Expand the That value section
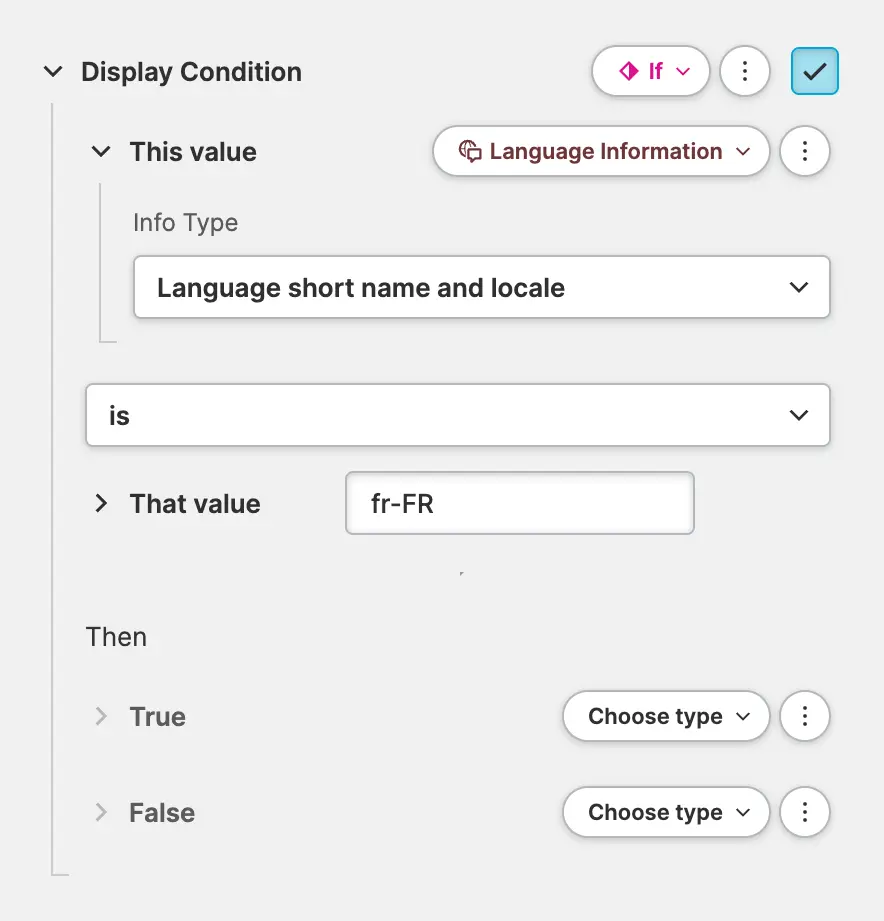This screenshot has height=921, width=884. point(101,503)
